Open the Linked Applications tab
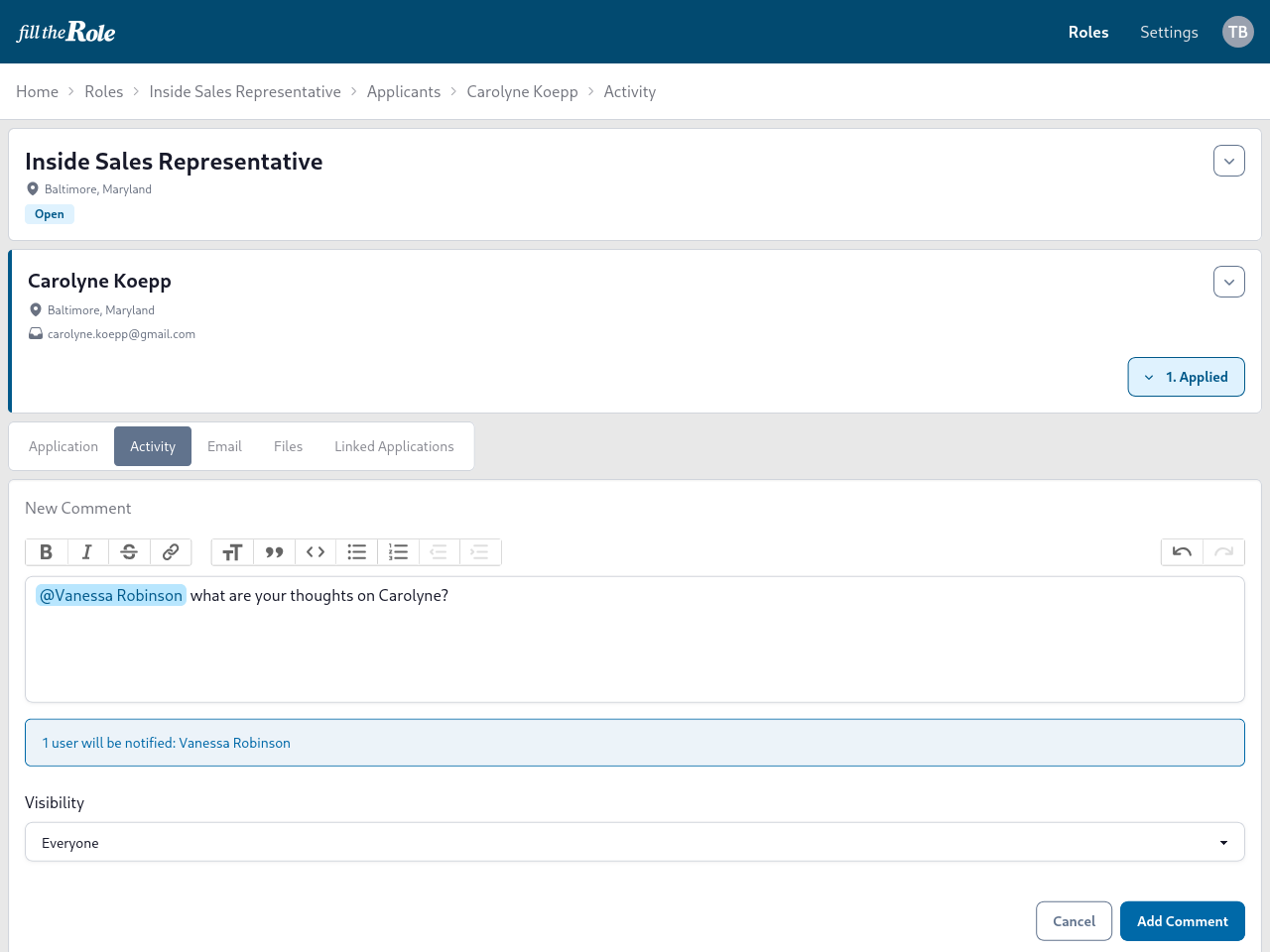1270x952 pixels. click(x=394, y=446)
